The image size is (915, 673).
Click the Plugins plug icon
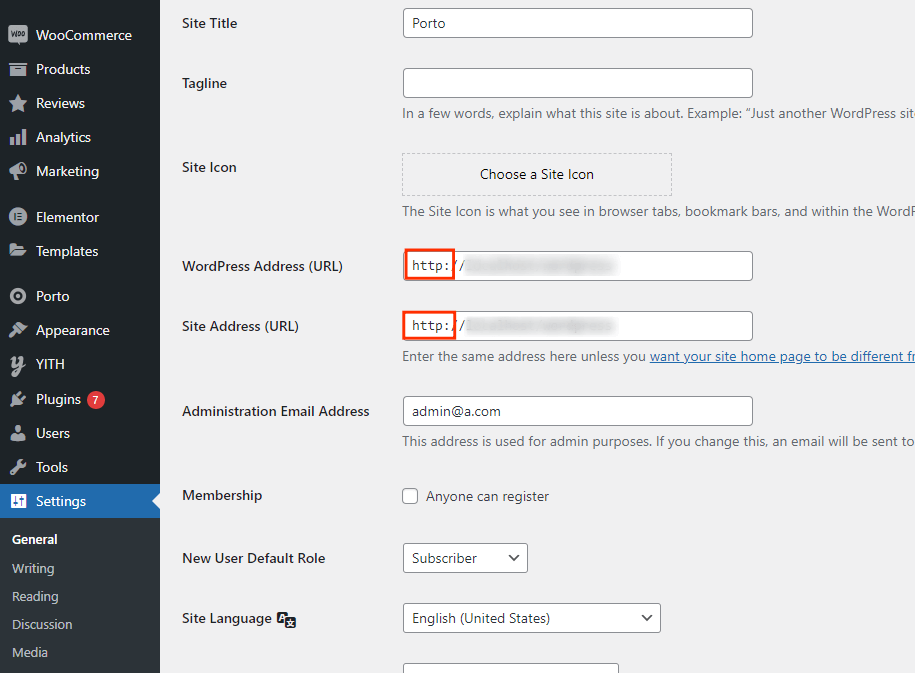[x=18, y=399]
